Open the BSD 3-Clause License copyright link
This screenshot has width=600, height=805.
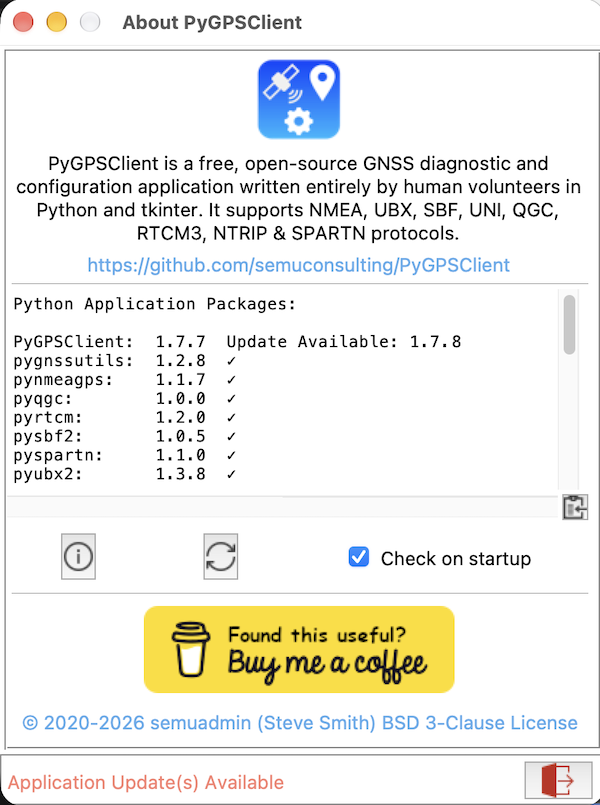point(300,723)
